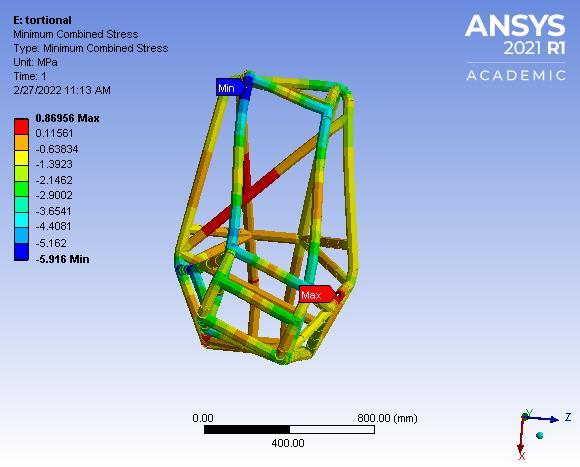
Task: Click the ANSYS 2021 R1 logo
Action: (515, 35)
